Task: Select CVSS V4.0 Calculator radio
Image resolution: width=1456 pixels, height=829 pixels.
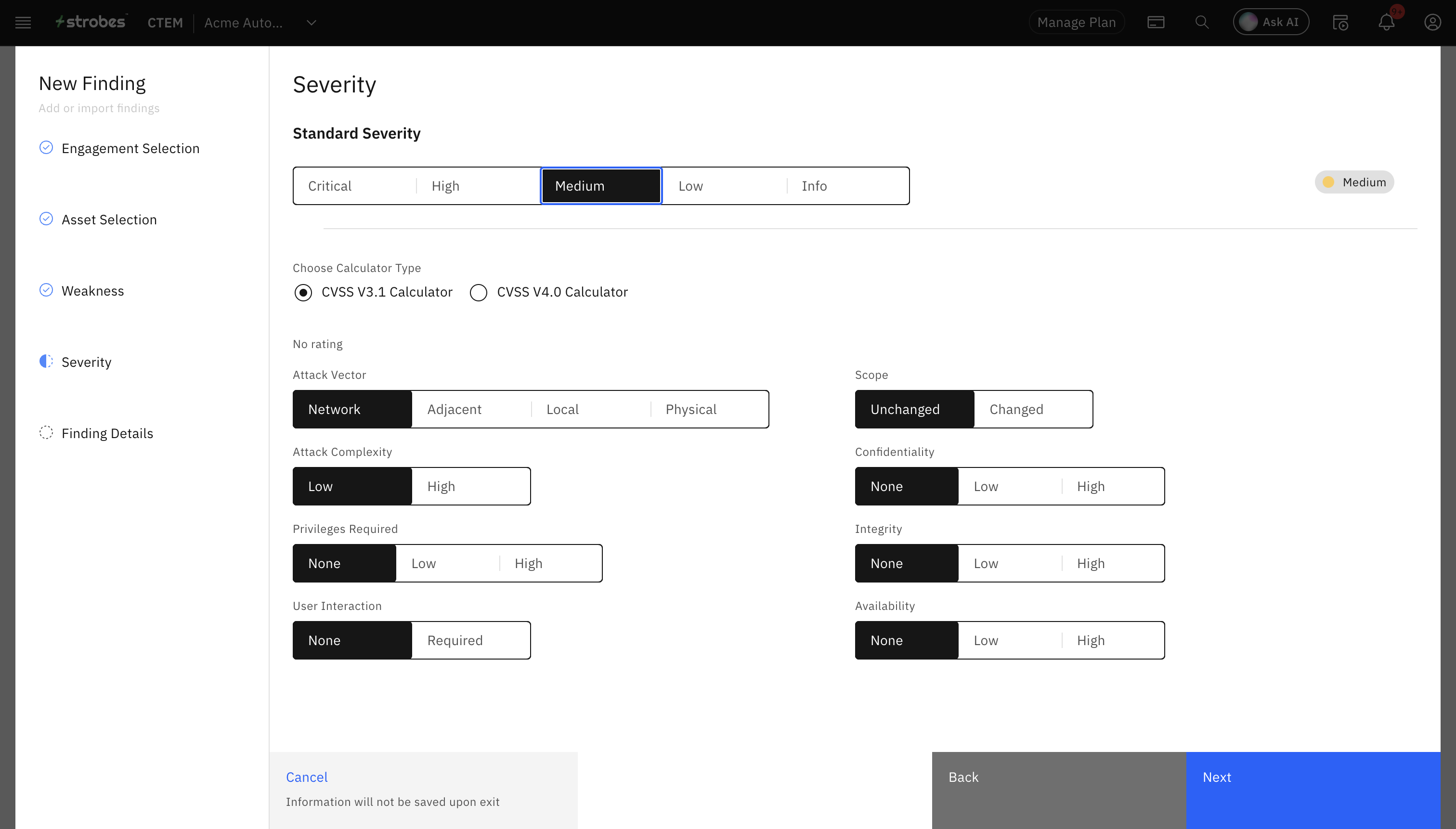Action: 478,293
